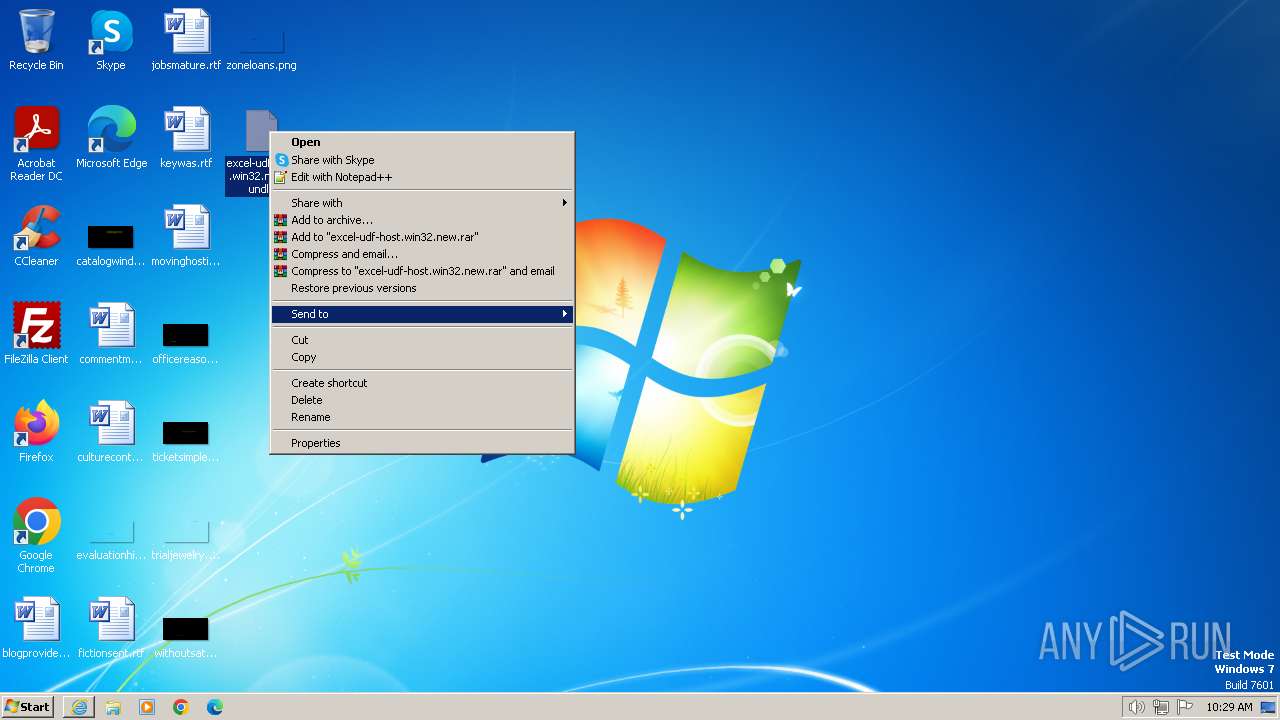Open Windows Explorer from the taskbar
This screenshot has width=1280, height=720.
(113, 707)
